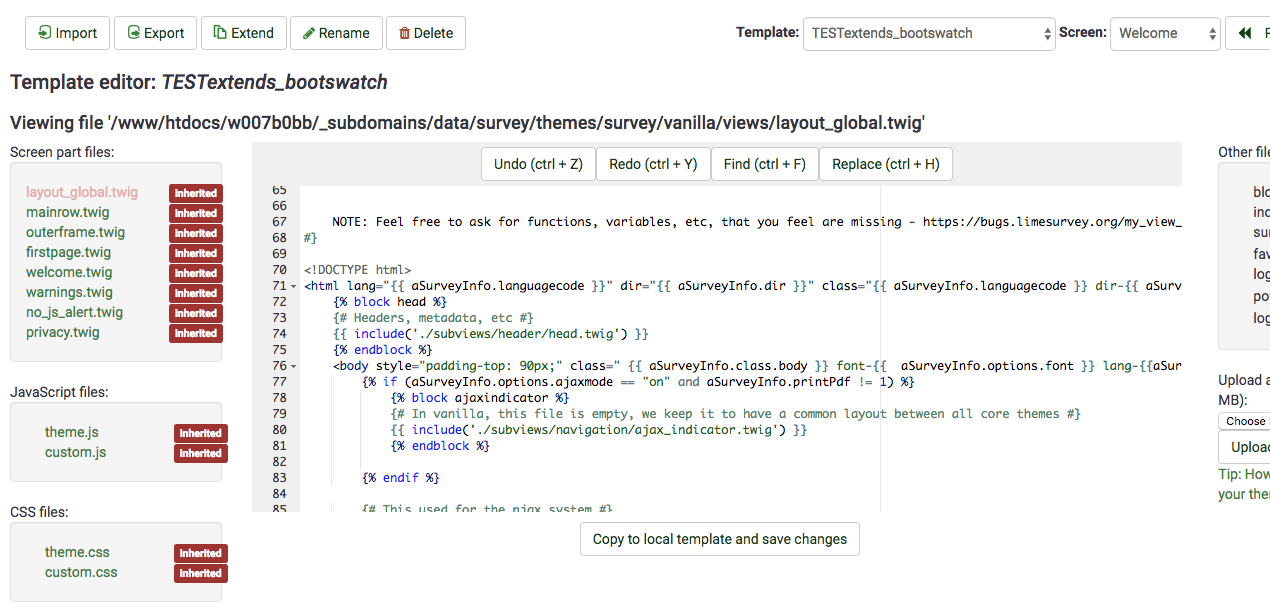
Task: Click the Export button icon
Action: [133, 33]
